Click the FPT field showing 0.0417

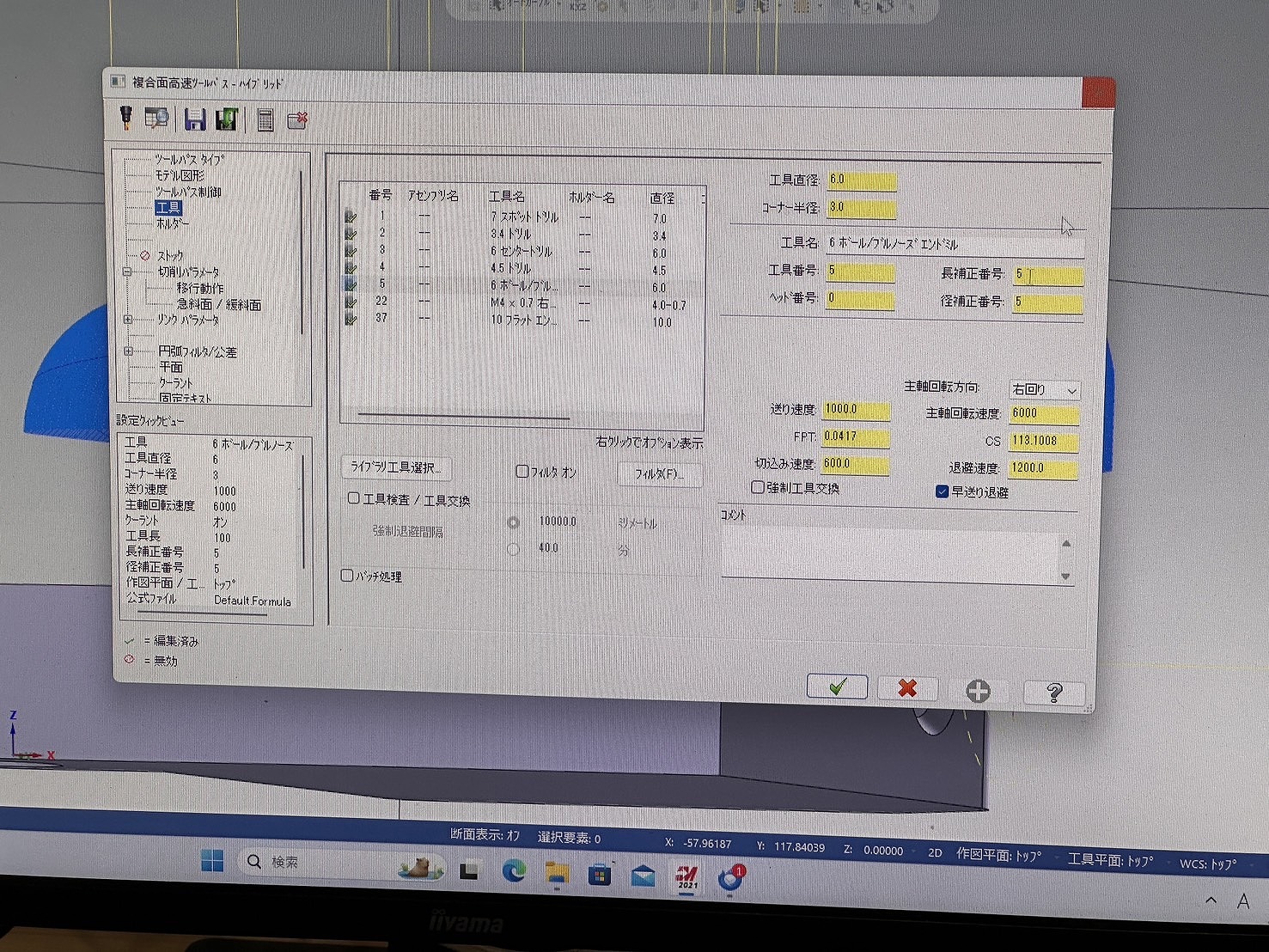tap(856, 436)
